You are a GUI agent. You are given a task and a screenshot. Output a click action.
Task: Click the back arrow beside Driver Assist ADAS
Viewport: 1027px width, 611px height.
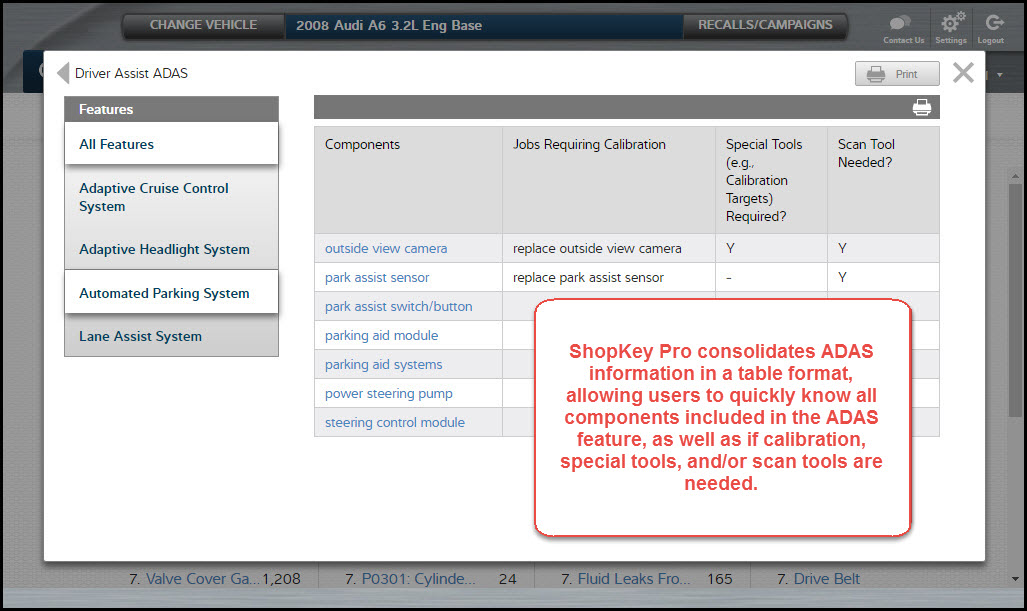pos(63,73)
